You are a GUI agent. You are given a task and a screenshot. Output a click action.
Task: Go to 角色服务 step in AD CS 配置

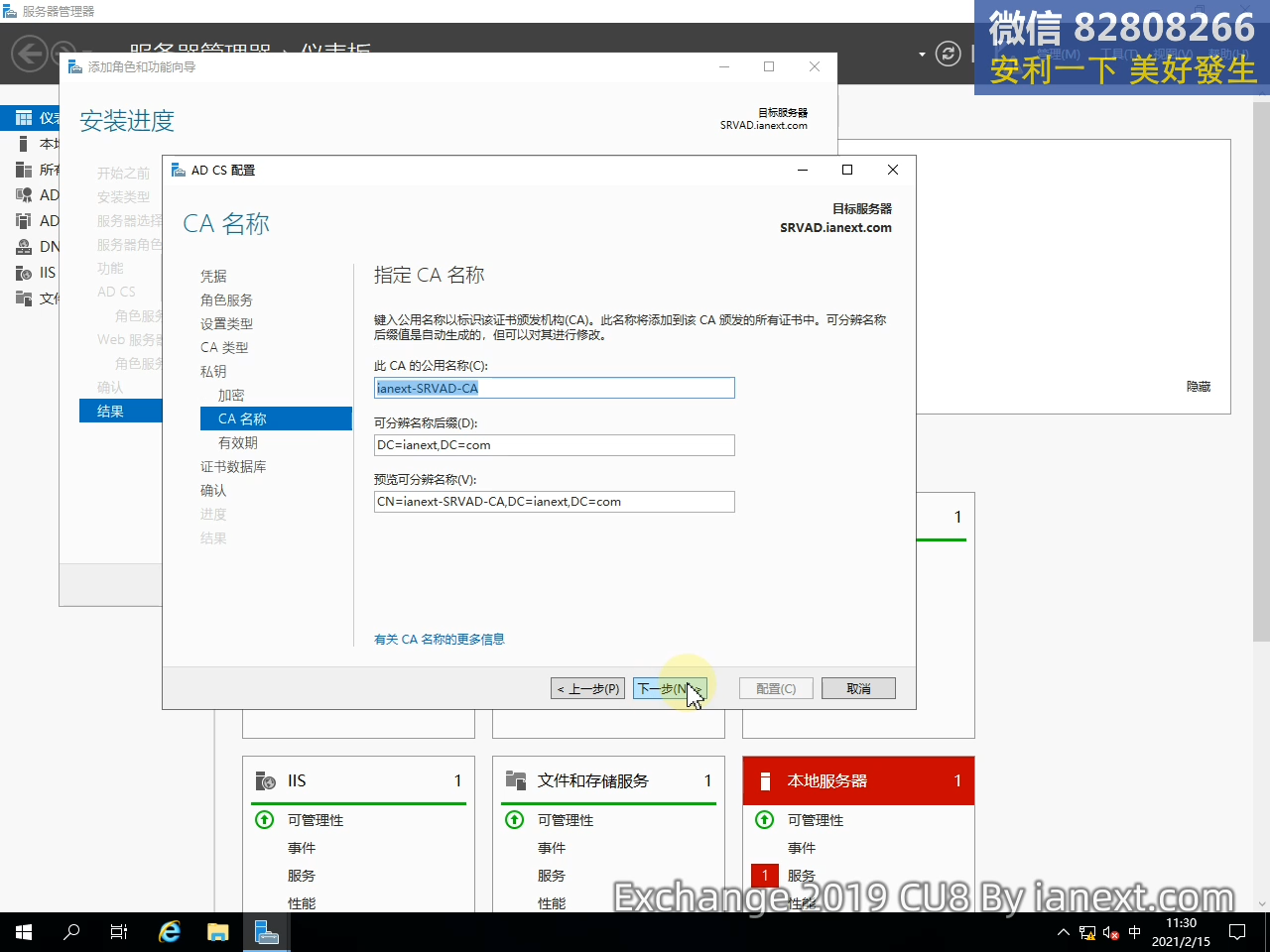[226, 299]
